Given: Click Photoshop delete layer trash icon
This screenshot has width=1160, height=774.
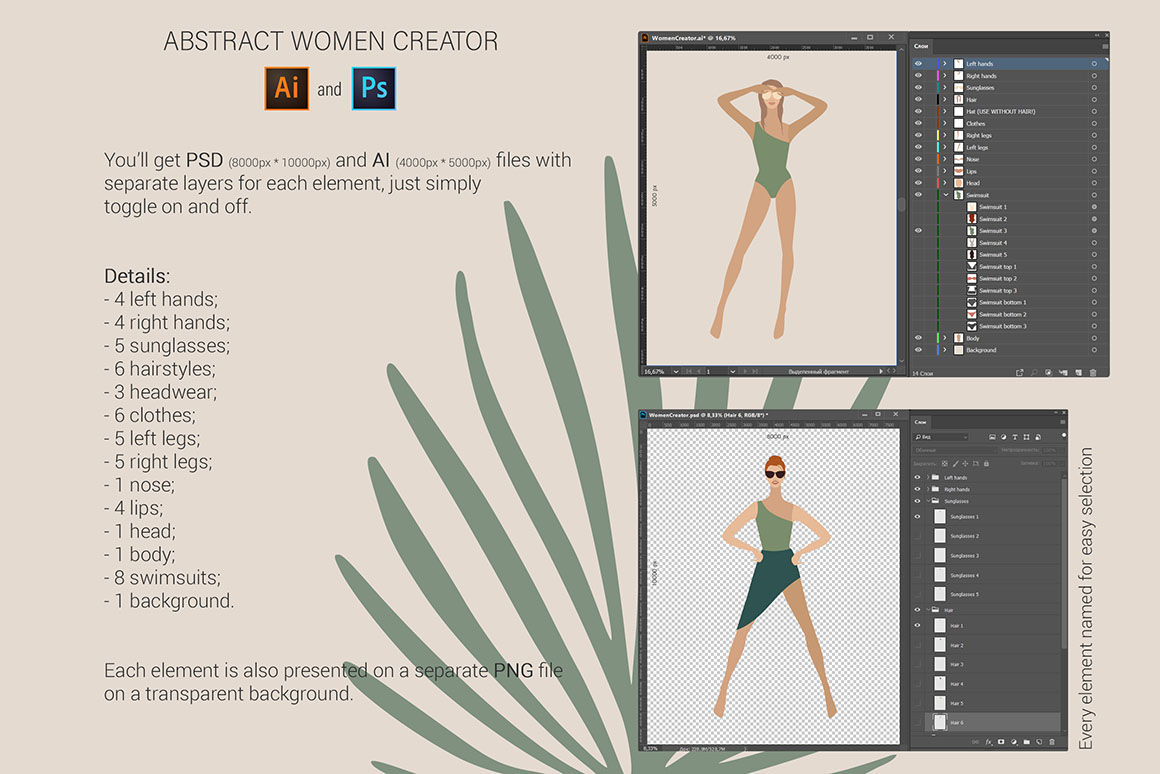Looking at the screenshot, I should coord(1051,742).
